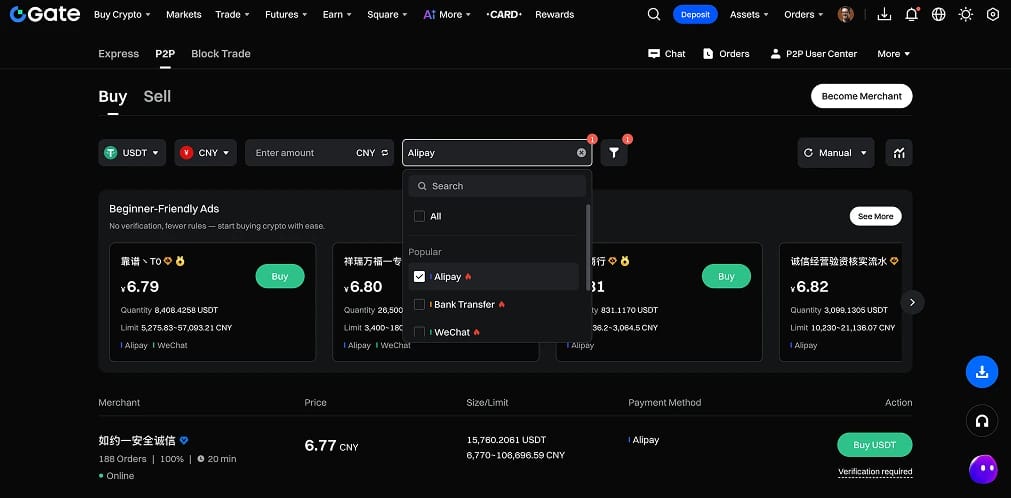Click the Enter amount field
The width and height of the screenshot is (1011, 498).
[300, 153]
